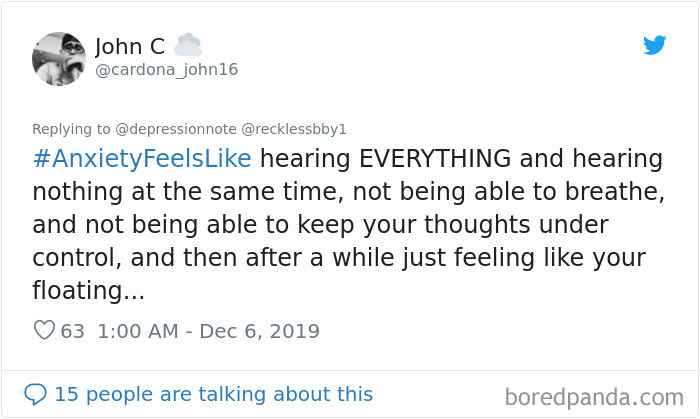Click the display name John C

[x=129, y=46]
